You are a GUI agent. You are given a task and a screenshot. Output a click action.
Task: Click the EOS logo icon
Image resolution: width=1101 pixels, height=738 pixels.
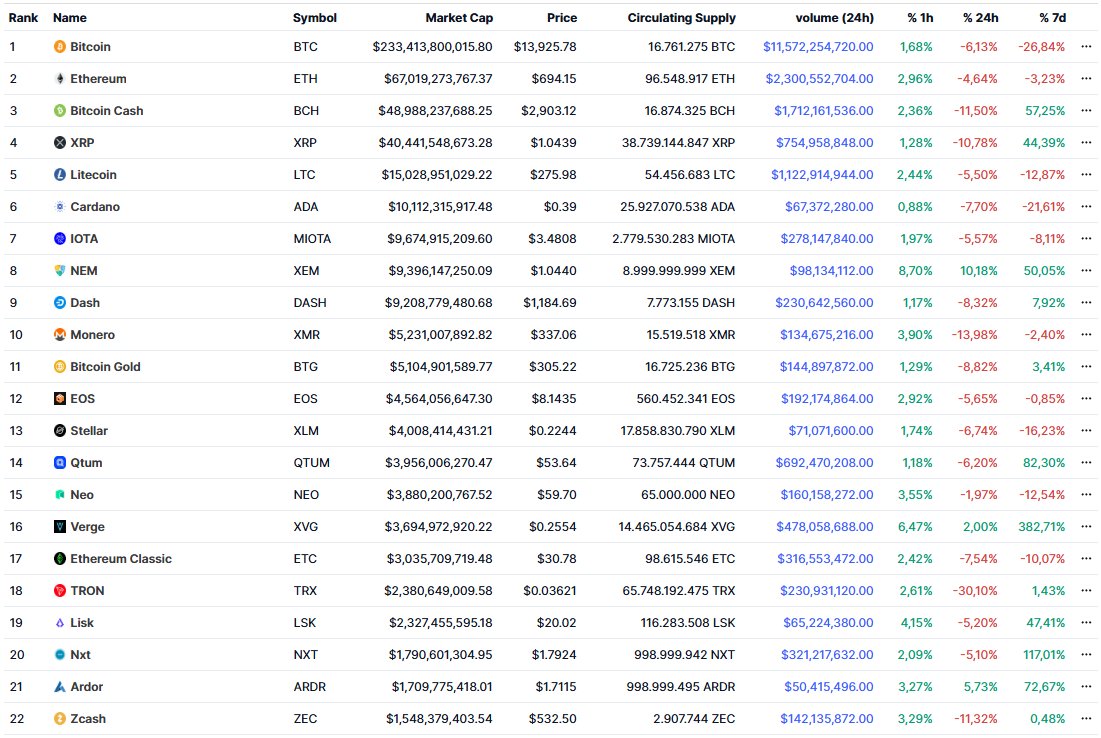(x=60, y=399)
